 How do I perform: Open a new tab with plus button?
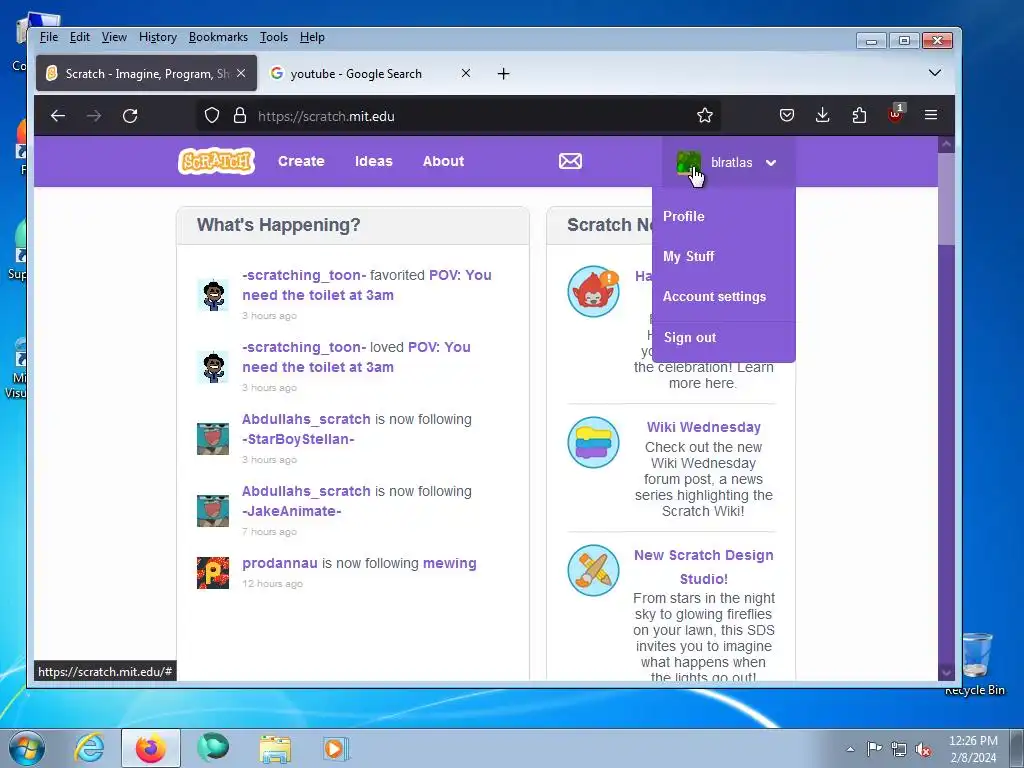click(504, 74)
